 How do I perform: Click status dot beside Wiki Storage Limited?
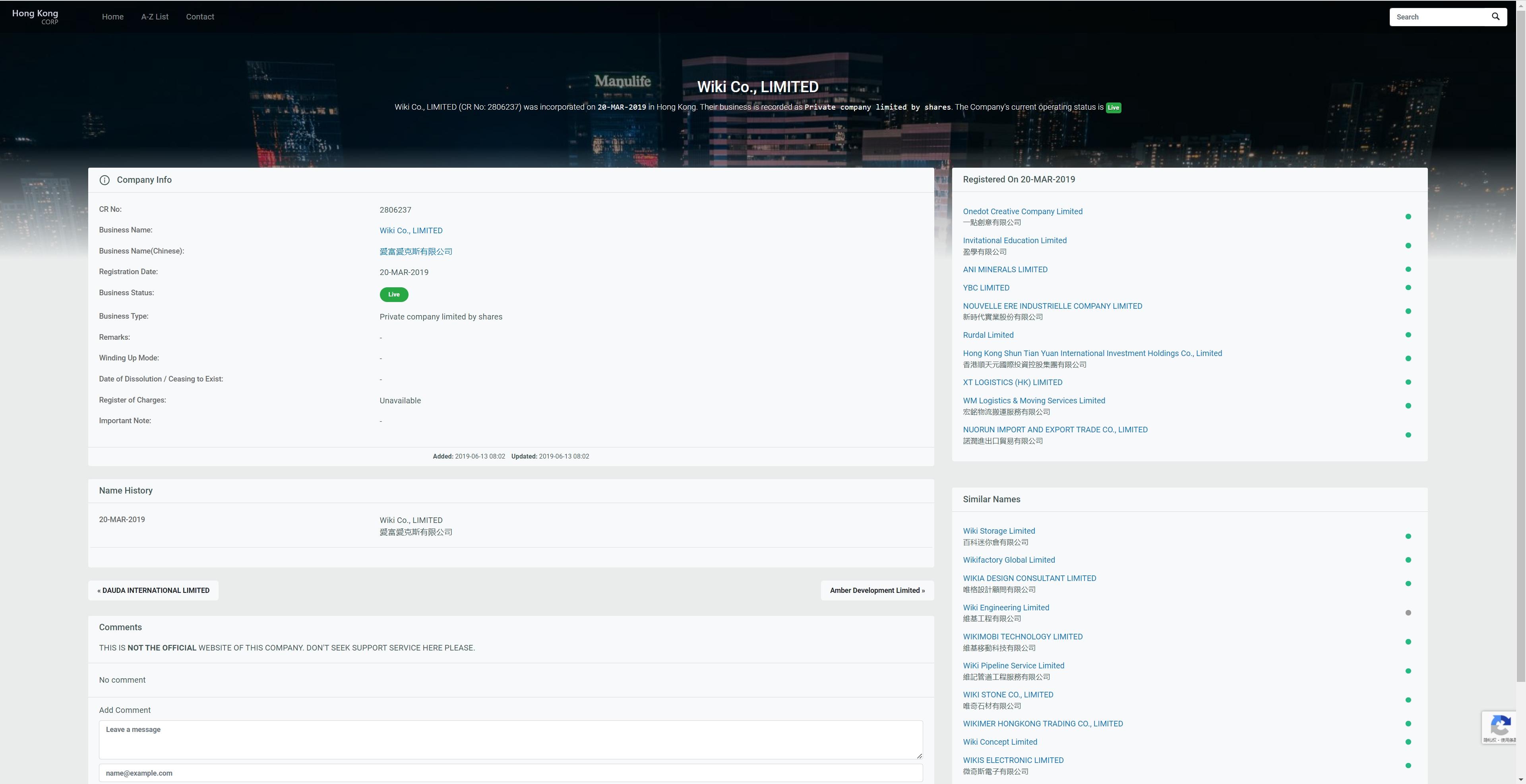coord(1408,536)
